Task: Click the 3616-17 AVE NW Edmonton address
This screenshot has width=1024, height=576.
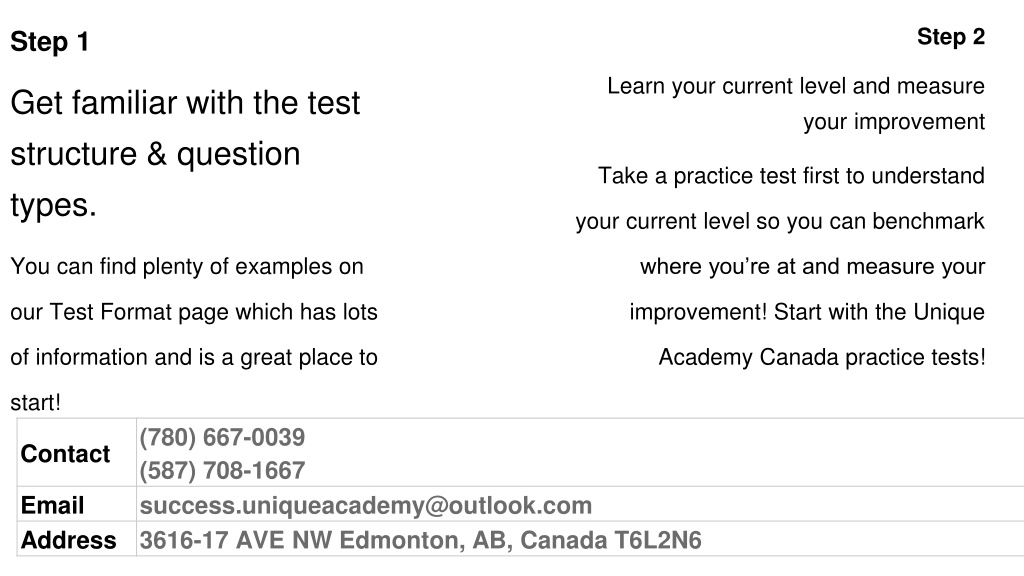Action: point(420,540)
